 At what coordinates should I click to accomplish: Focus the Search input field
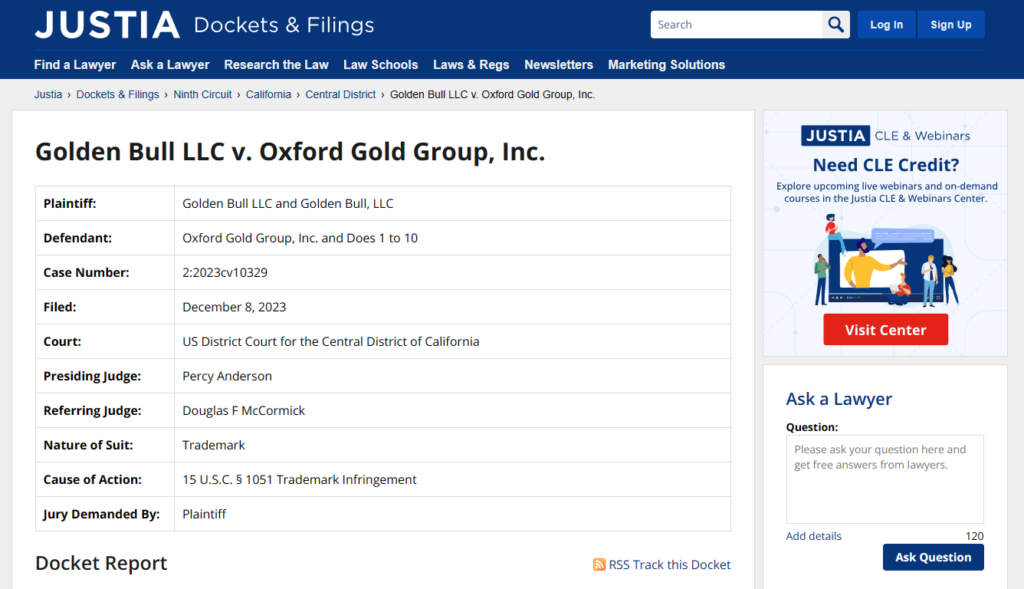coord(736,25)
